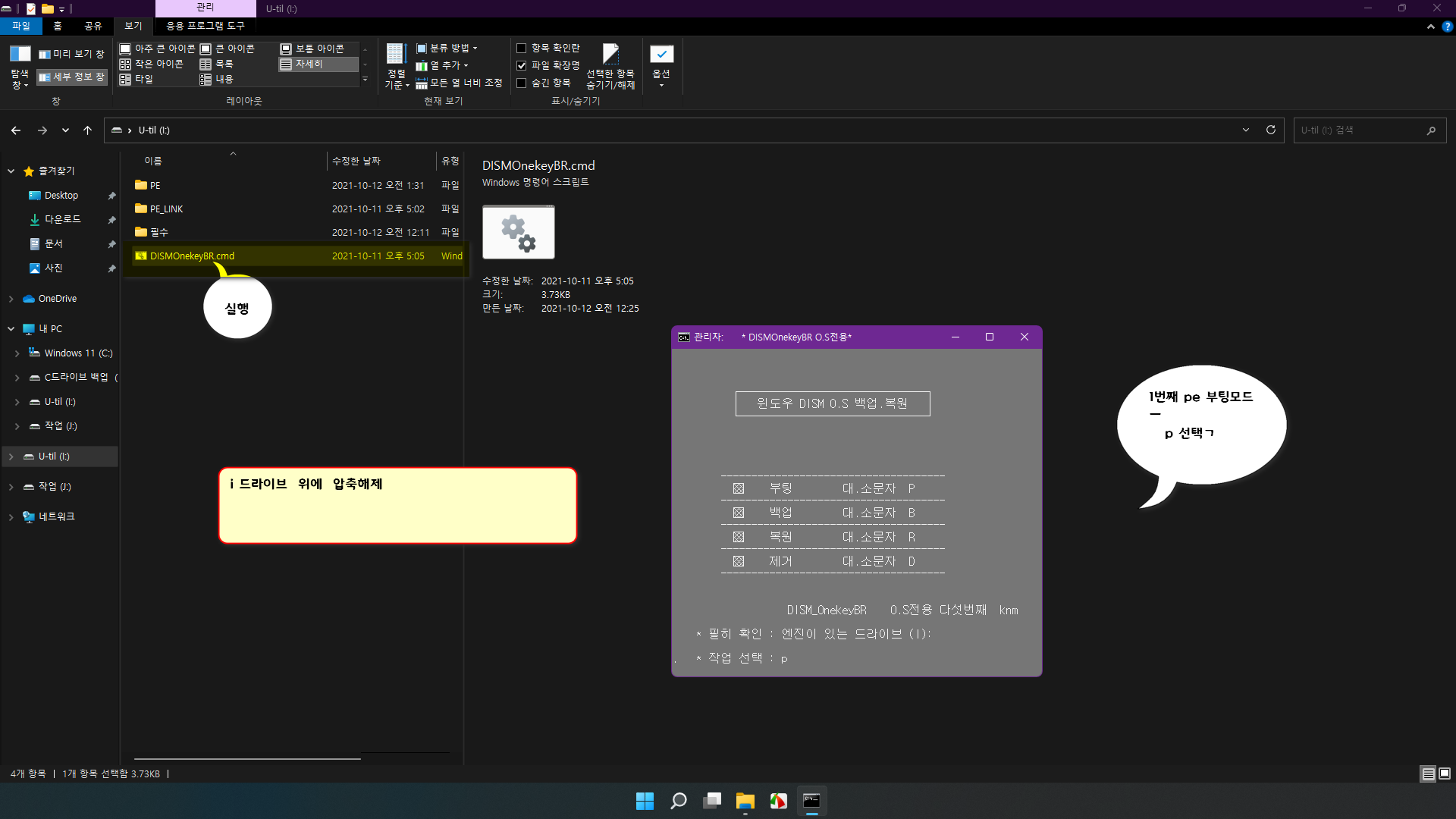
Task: Open the File (파일) ribbon tab
Action: 20,26
